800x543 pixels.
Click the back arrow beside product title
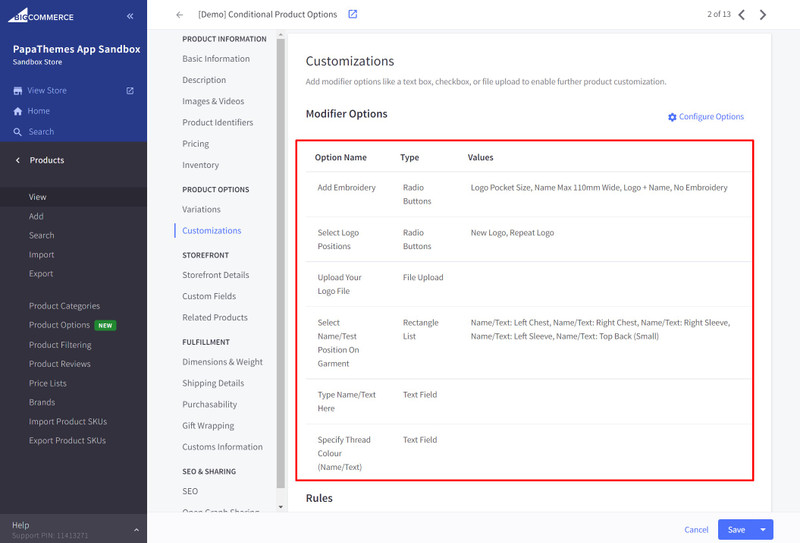179,15
